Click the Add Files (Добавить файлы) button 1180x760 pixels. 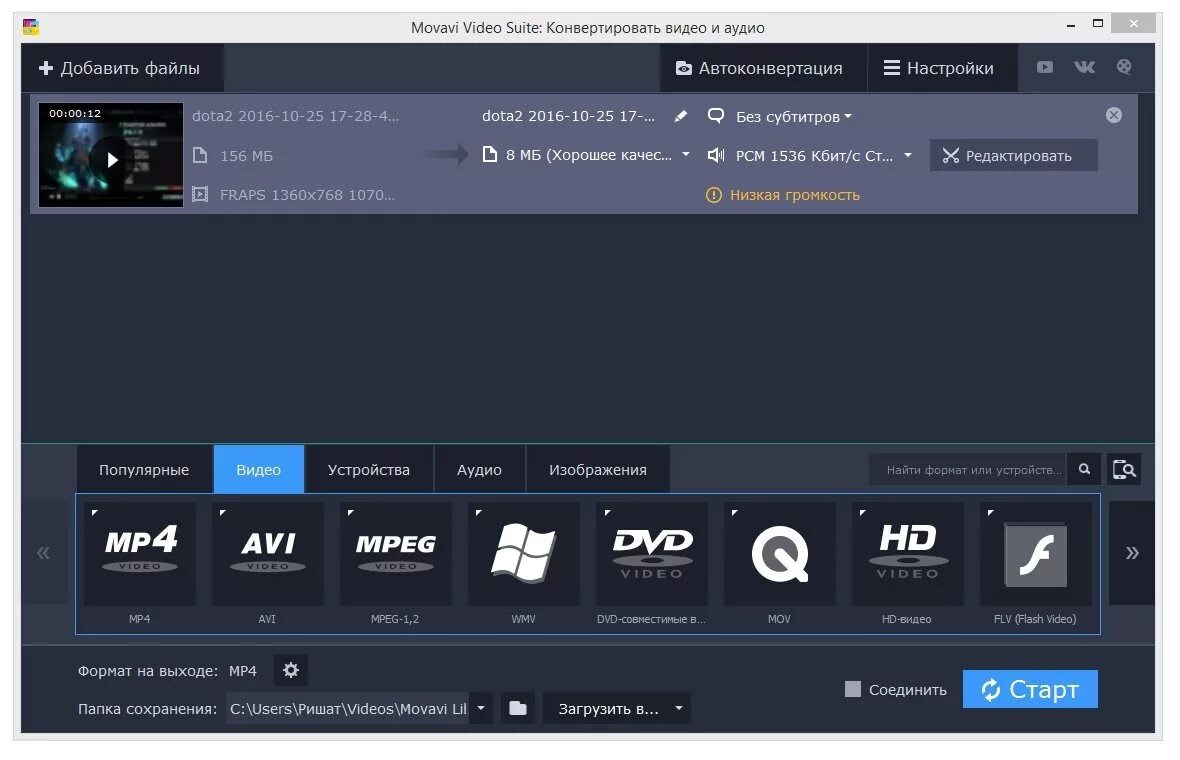coord(121,68)
